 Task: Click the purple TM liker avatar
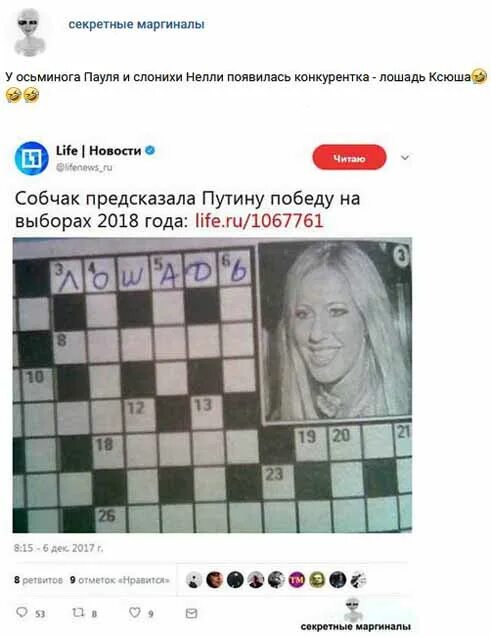(296, 580)
